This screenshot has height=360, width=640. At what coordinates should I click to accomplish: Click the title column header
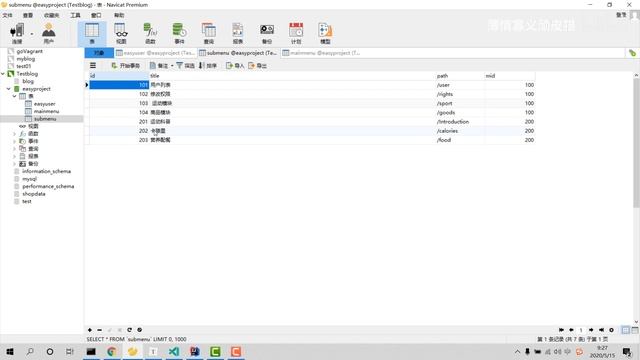[x=292, y=76]
